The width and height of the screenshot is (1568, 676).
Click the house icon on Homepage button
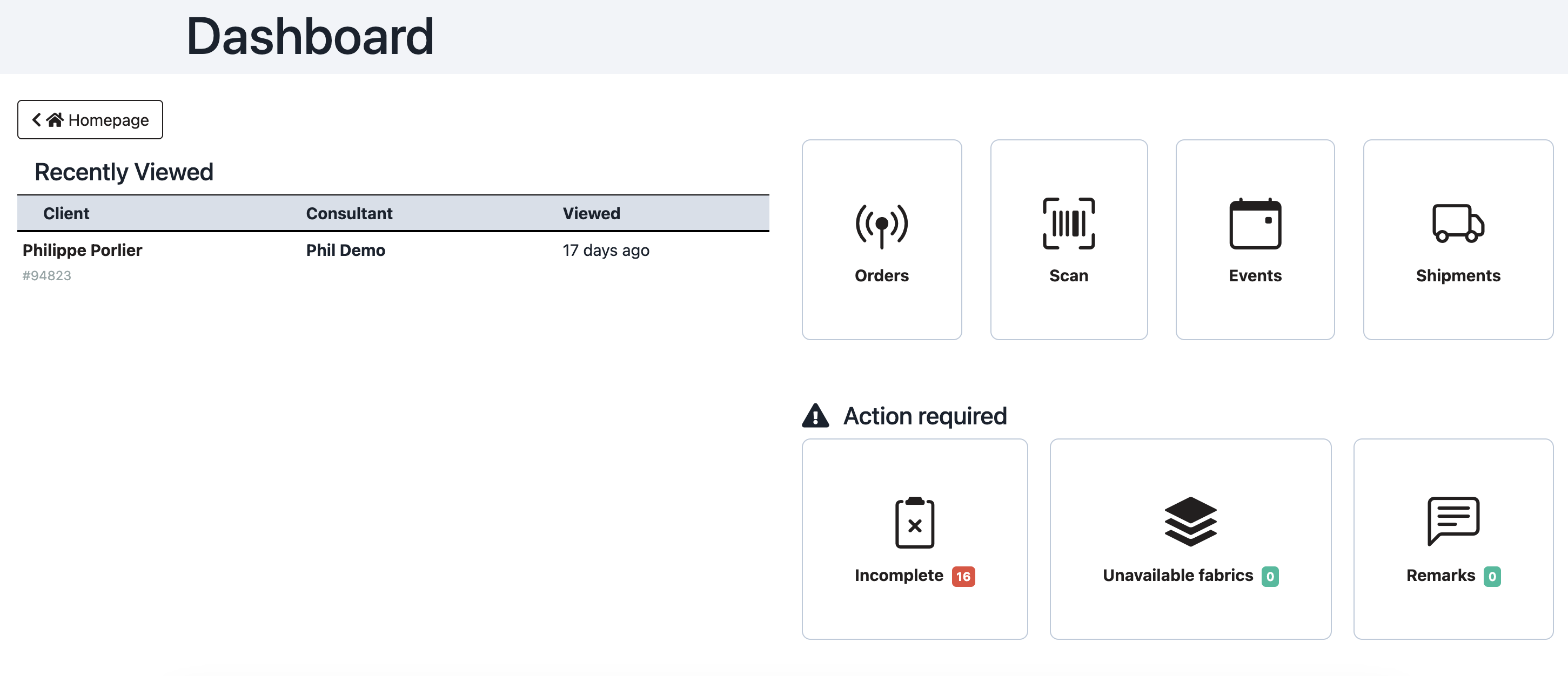55,120
